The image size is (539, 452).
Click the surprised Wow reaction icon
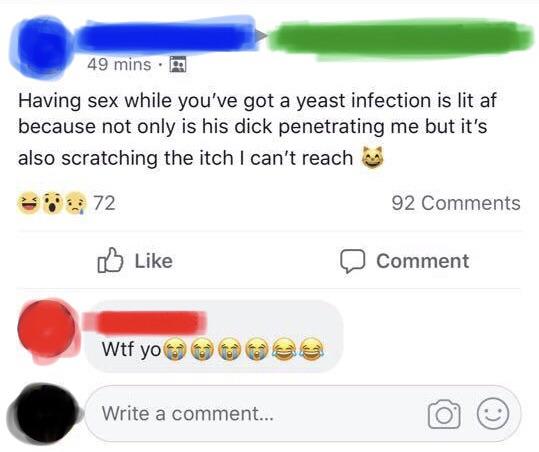(52, 203)
